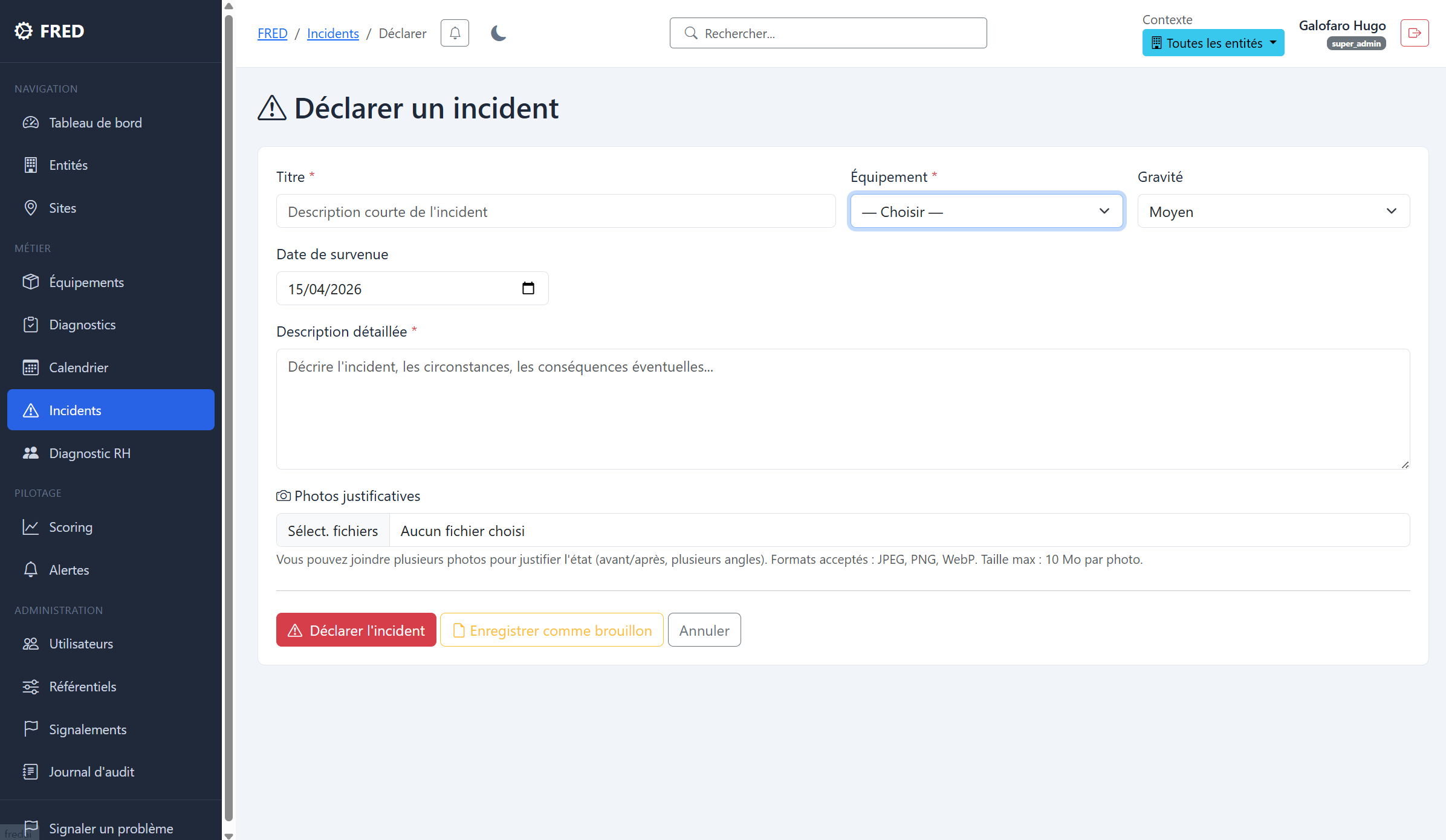
Task: Click into the Titre input field
Action: coord(556,212)
